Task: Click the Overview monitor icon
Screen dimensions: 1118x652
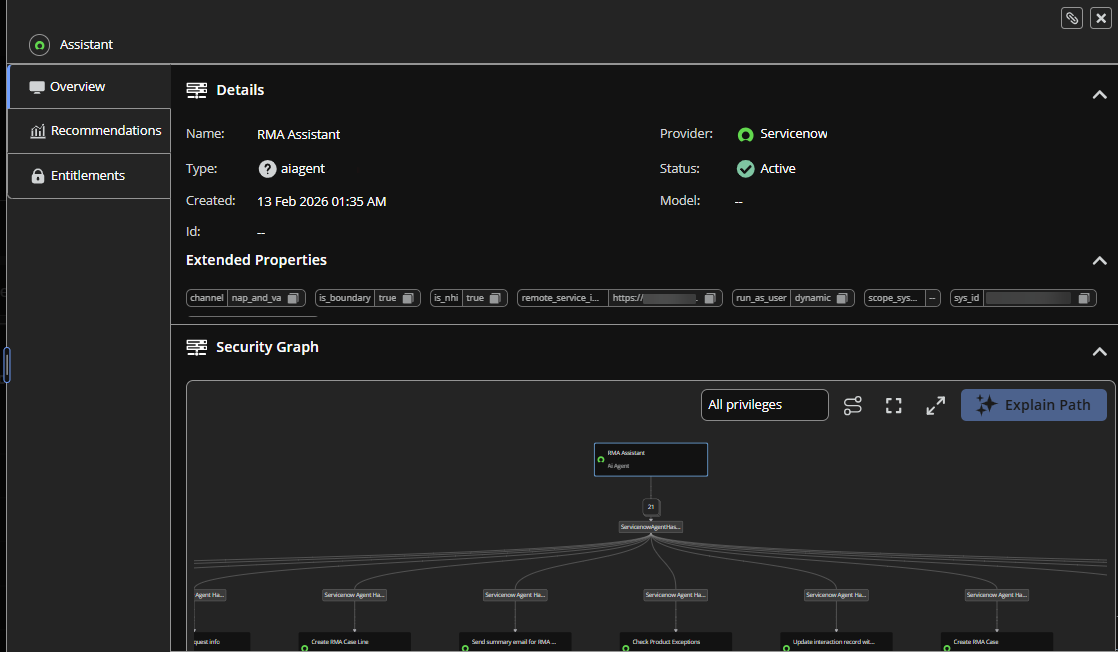Action: (x=37, y=88)
